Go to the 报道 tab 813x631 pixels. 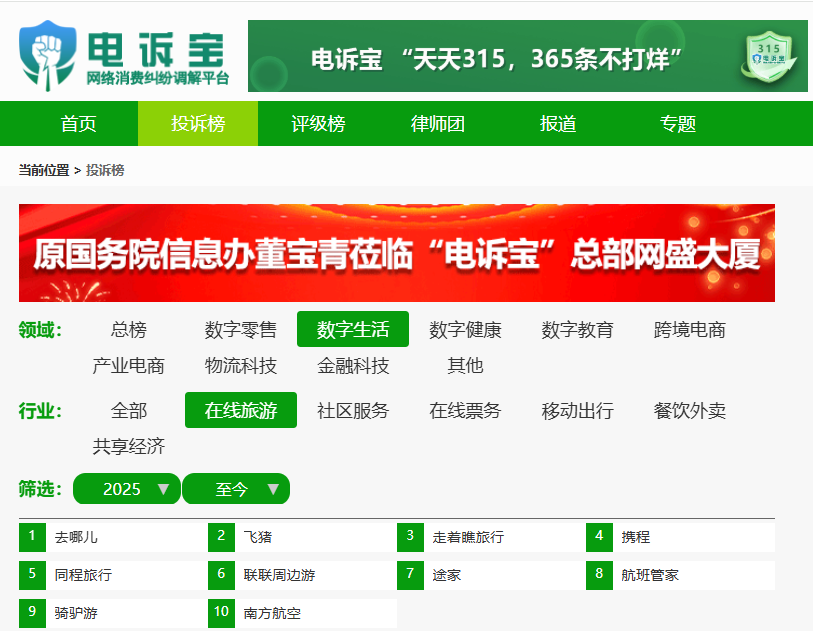557,123
